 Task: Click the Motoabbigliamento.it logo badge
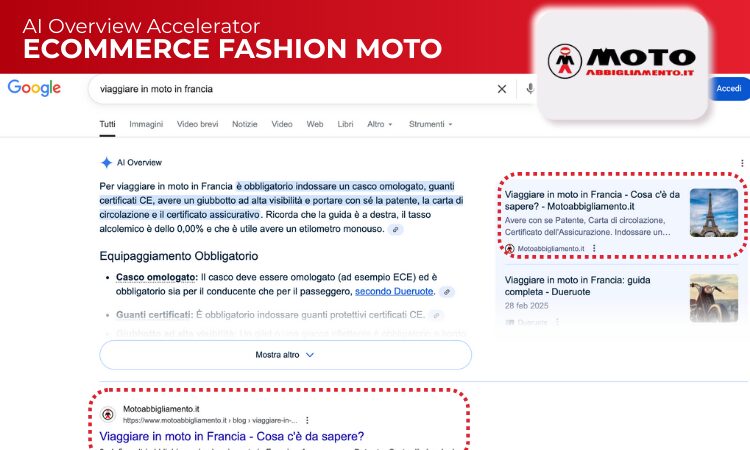(x=622, y=64)
